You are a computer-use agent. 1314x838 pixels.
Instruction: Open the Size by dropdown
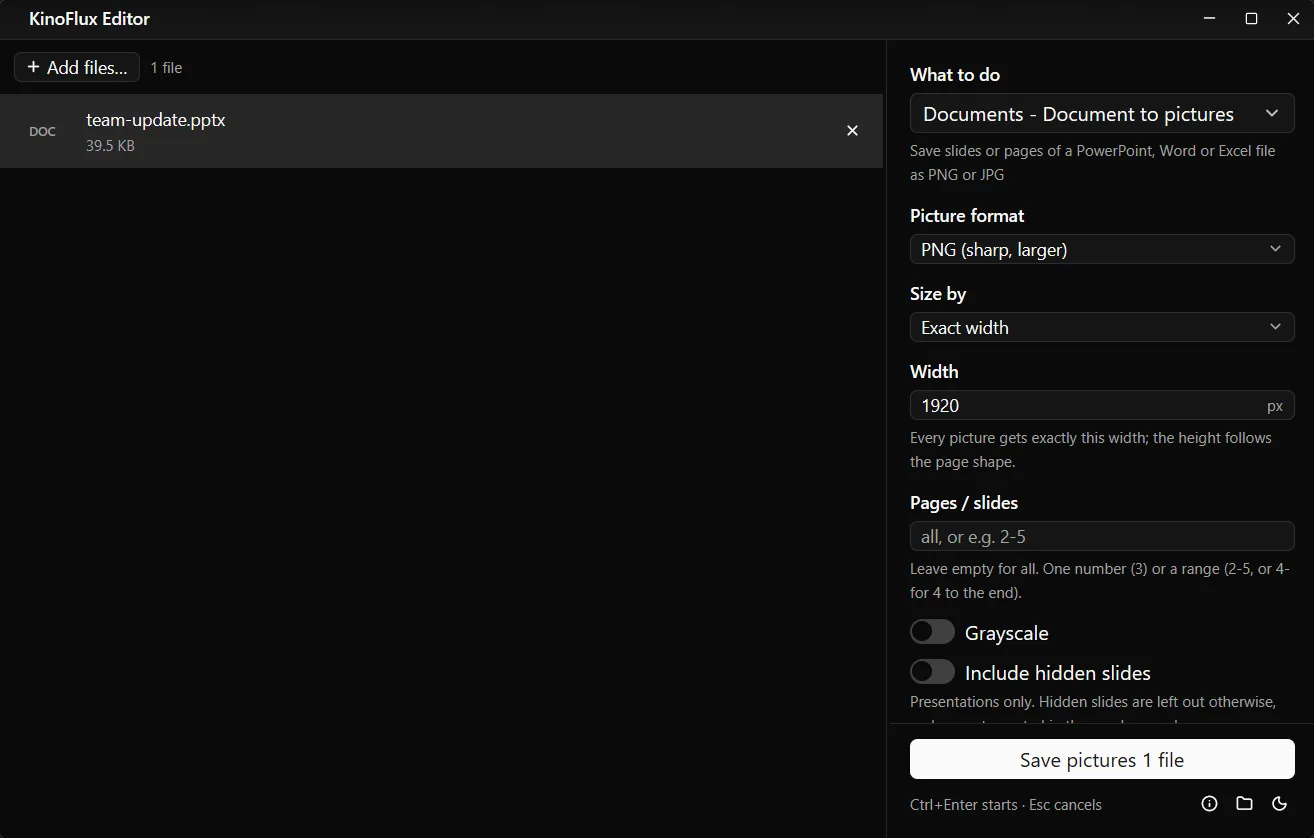pyautogui.click(x=1102, y=327)
